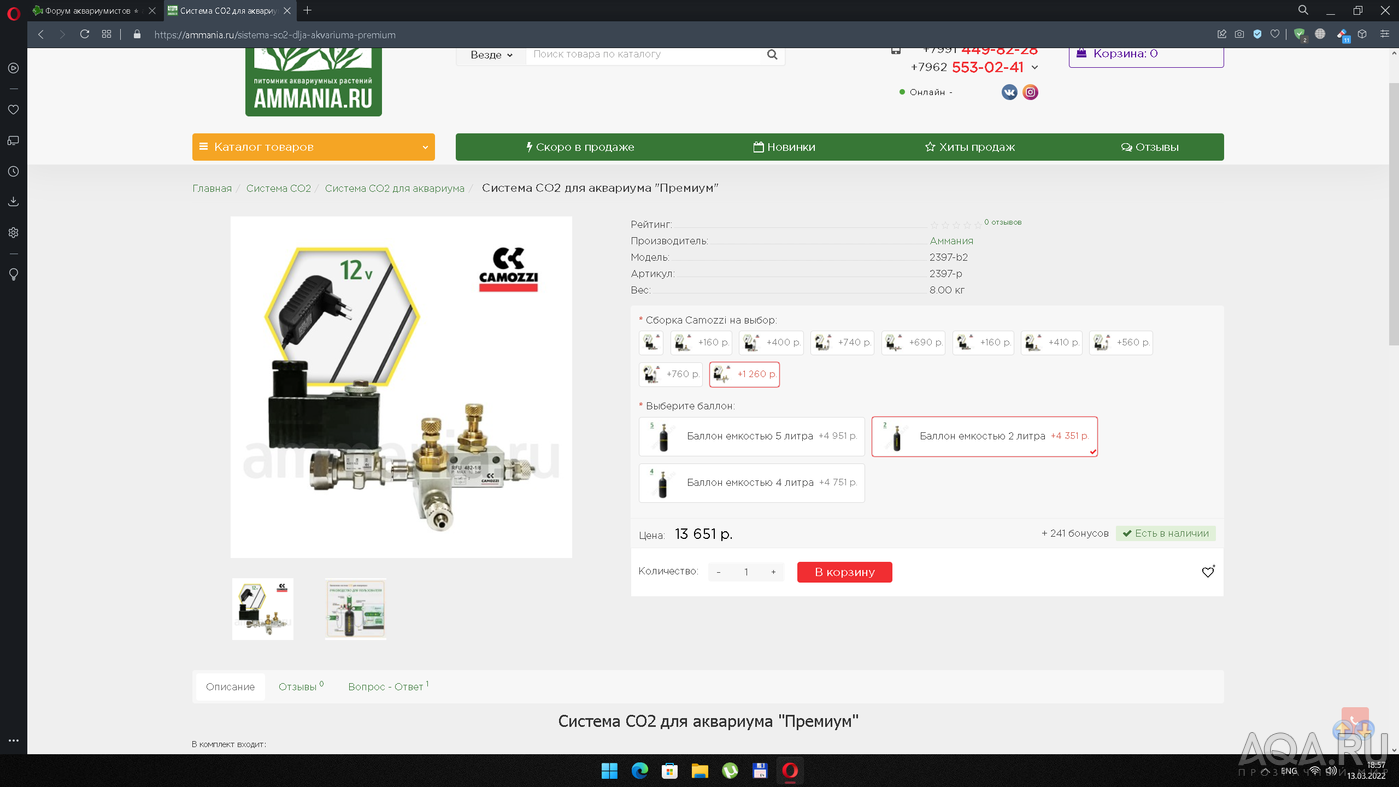This screenshot has height=787, width=1399.
Task: Open the ad blocker shield icon
Action: coord(1257,34)
